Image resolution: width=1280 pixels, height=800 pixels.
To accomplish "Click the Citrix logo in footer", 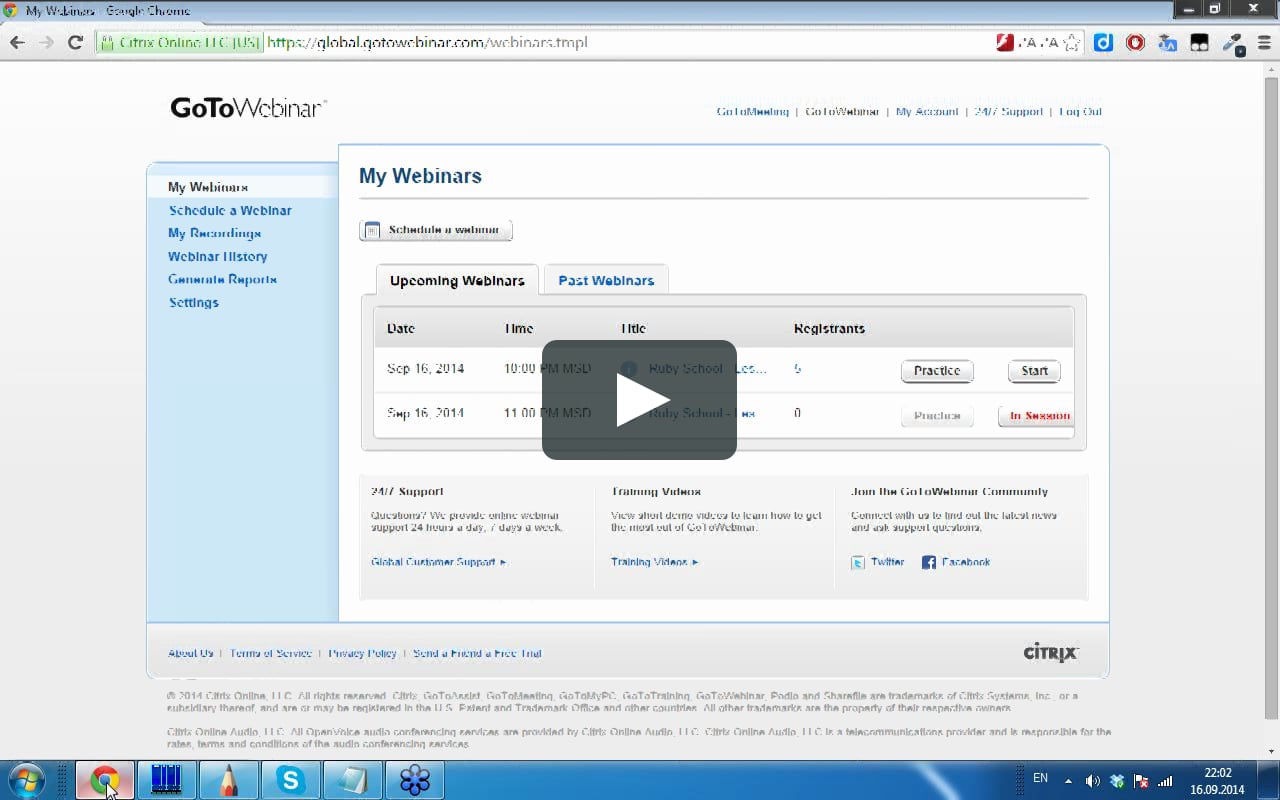I will click(1051, 653).
